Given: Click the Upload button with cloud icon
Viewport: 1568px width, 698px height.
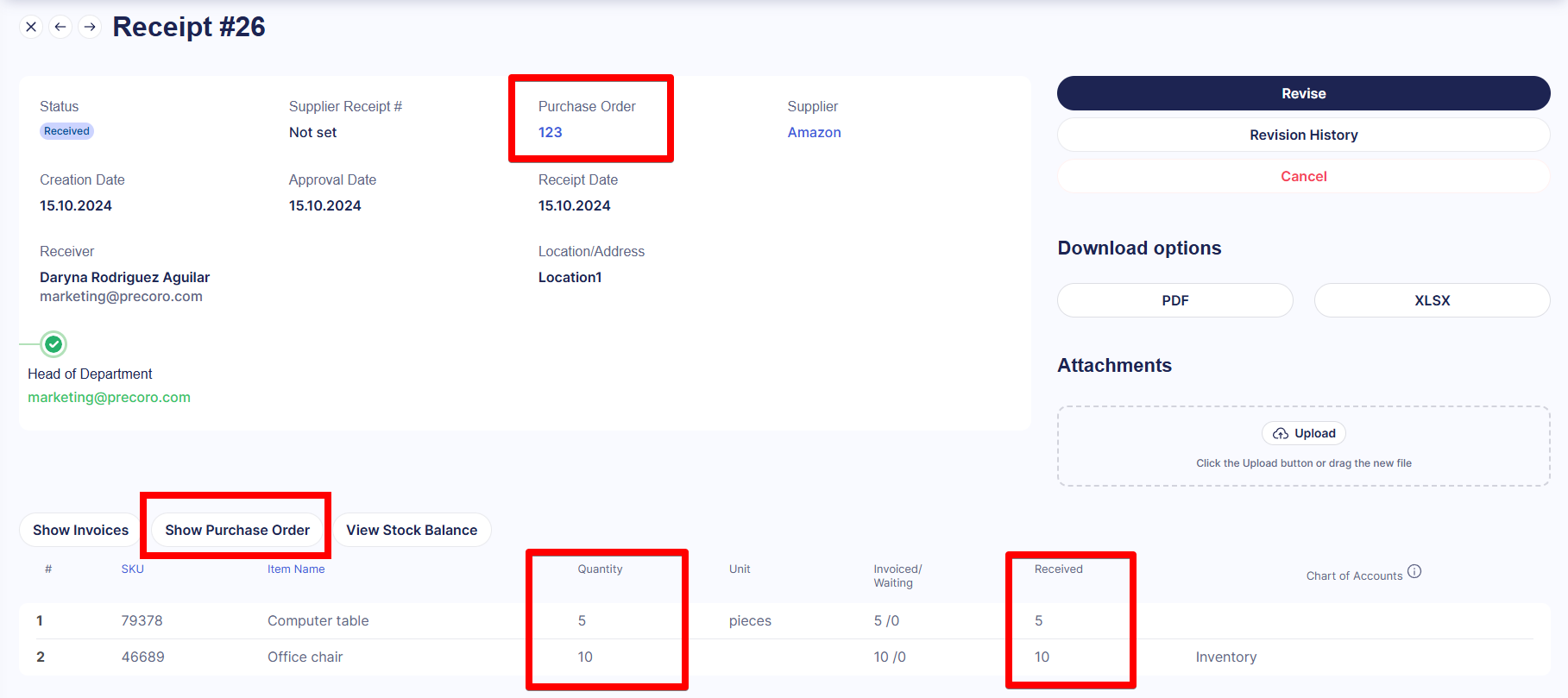Looking at the screenshot, I should 1303,433.
